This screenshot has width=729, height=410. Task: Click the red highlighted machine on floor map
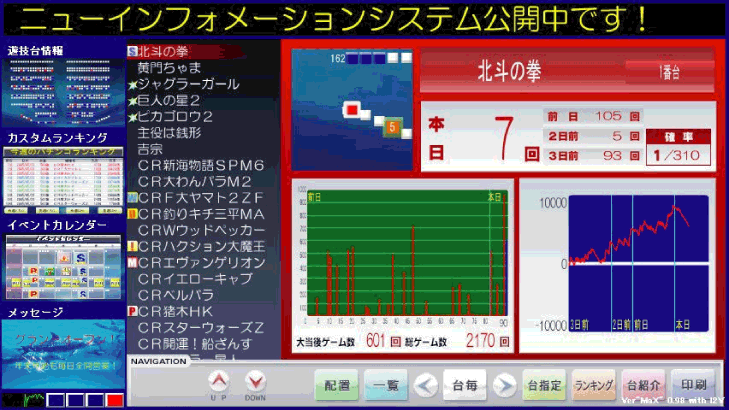tap(352, 110)
